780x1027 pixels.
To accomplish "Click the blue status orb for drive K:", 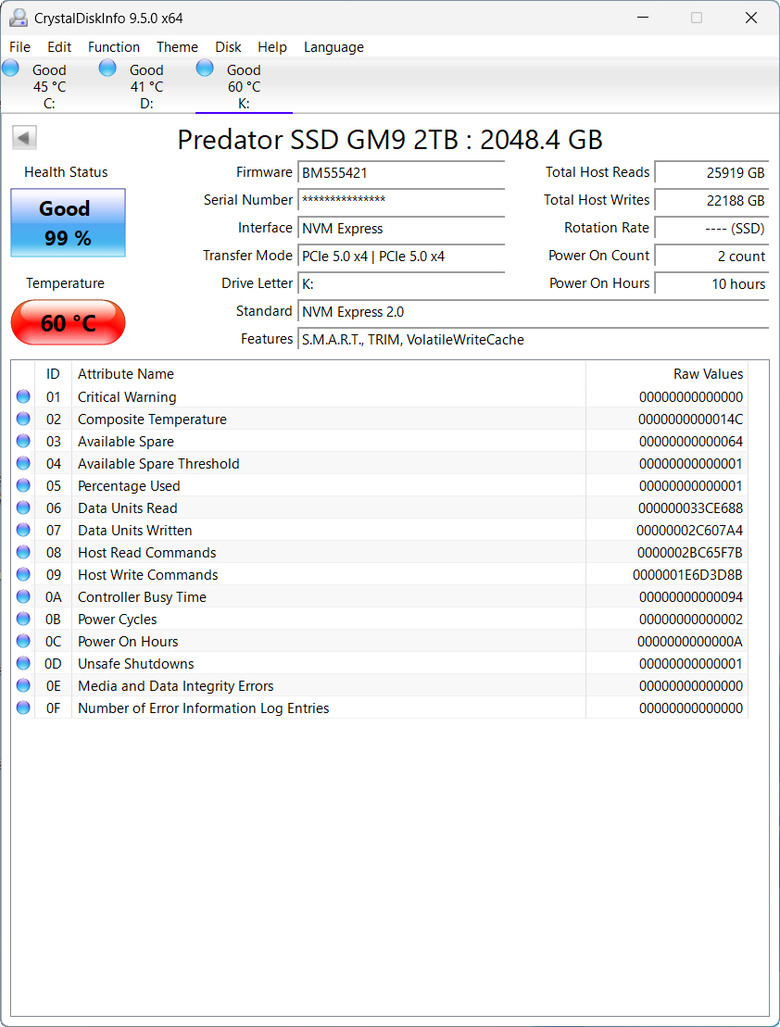I will [204, 67].
